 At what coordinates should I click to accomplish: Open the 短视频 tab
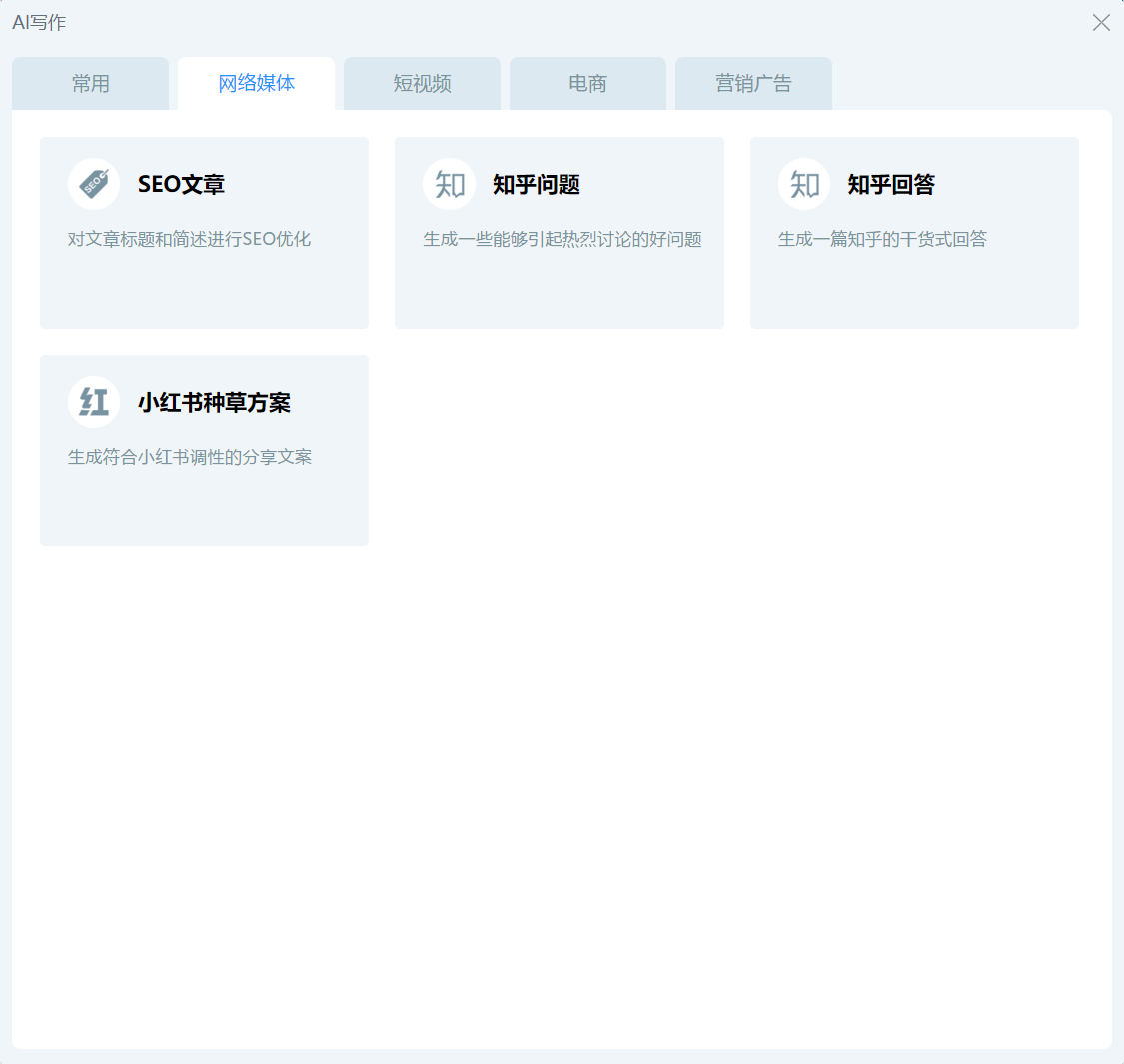[423, 84]
